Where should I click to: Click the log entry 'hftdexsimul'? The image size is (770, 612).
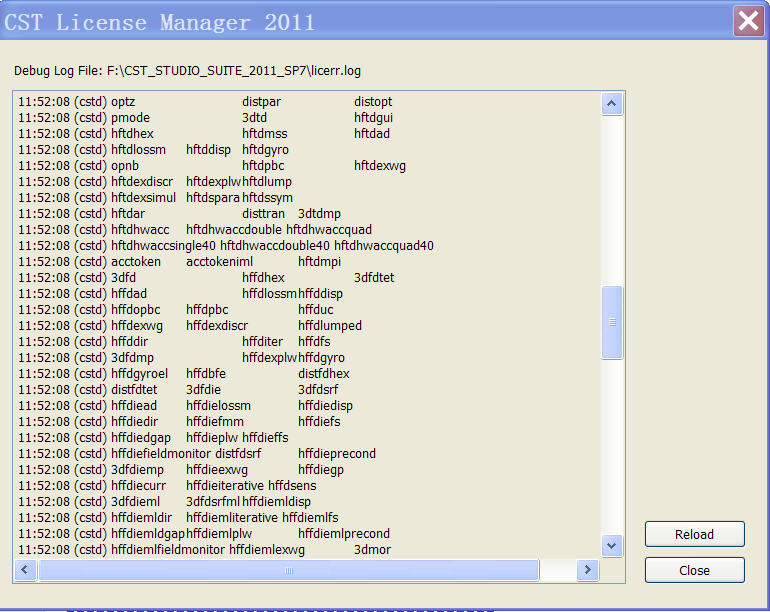click(143, 198)
